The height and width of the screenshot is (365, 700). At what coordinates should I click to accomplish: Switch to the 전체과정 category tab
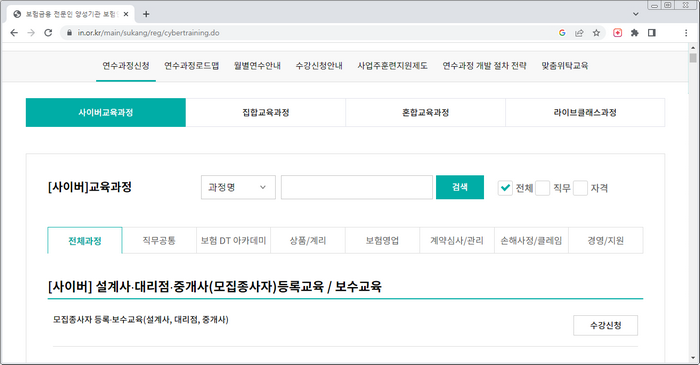(85, 241)
